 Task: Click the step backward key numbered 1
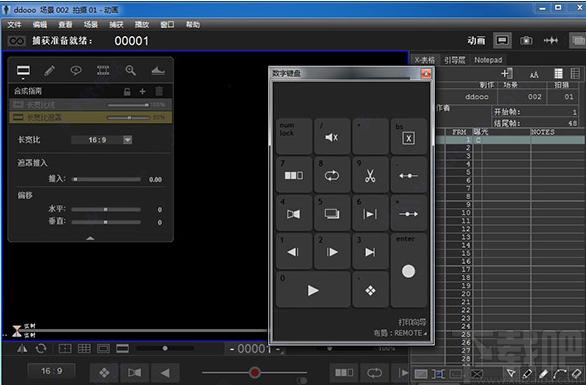[294, 252]
